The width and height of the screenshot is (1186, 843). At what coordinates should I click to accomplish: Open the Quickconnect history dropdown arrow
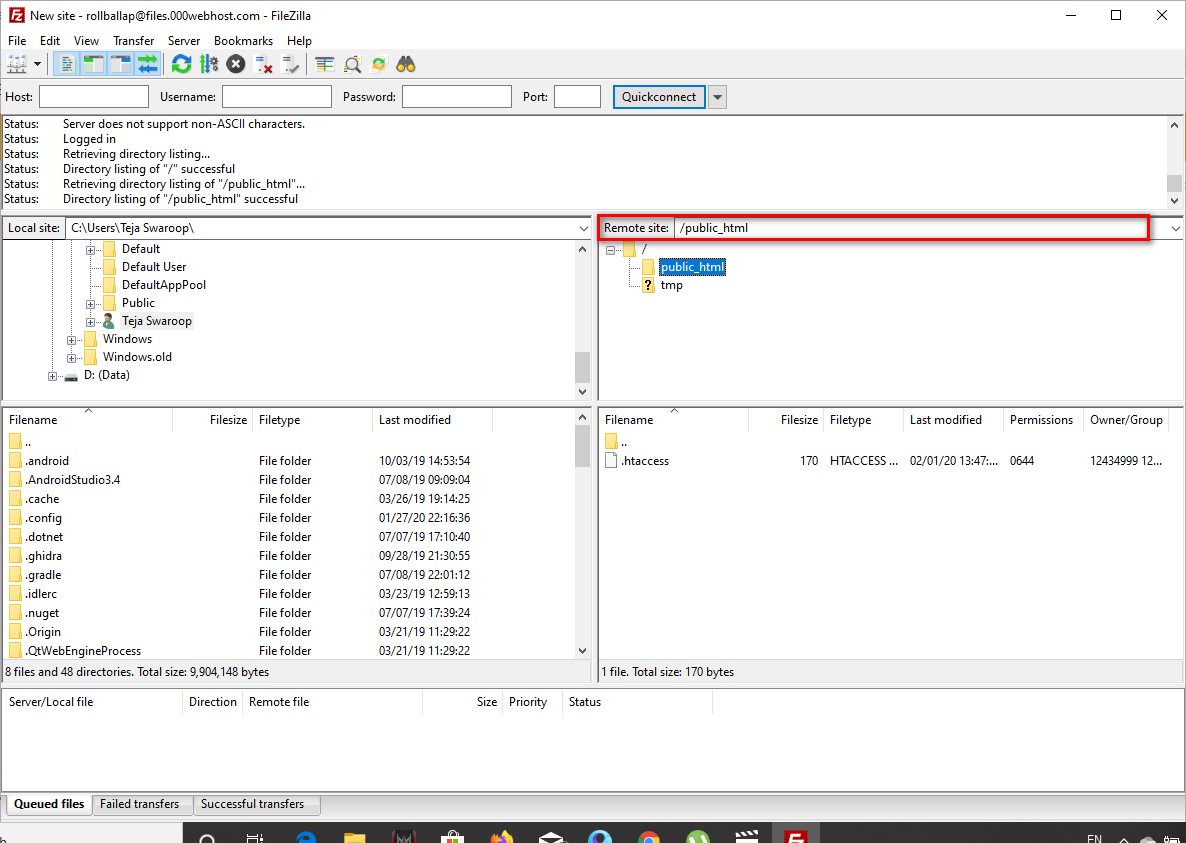[x=718, y=97]
